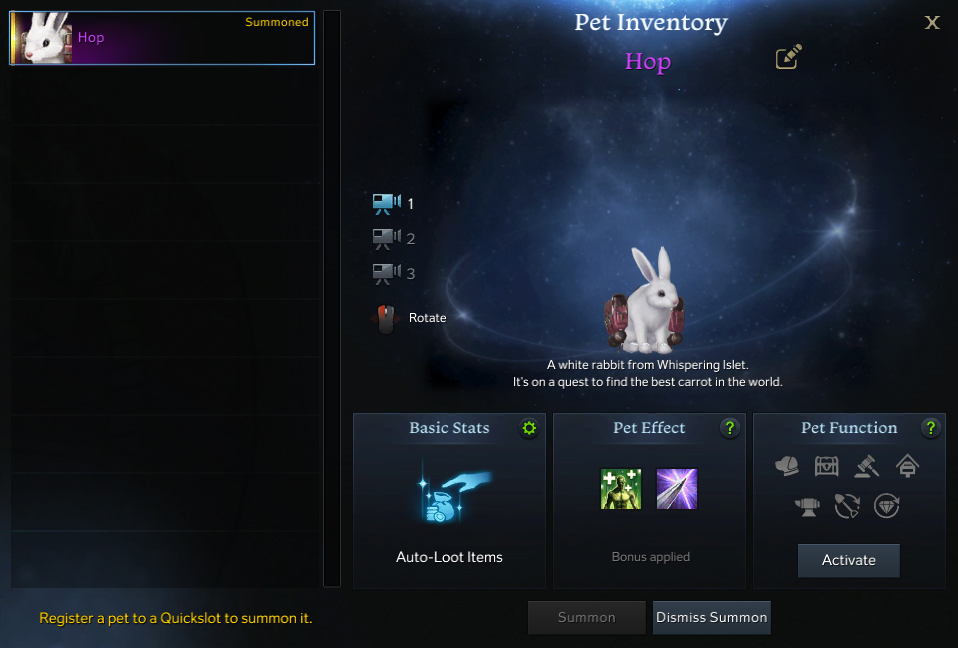Click the rename pet pencil icon
Viewport: 958px width, 648px height.
point(789,57)
